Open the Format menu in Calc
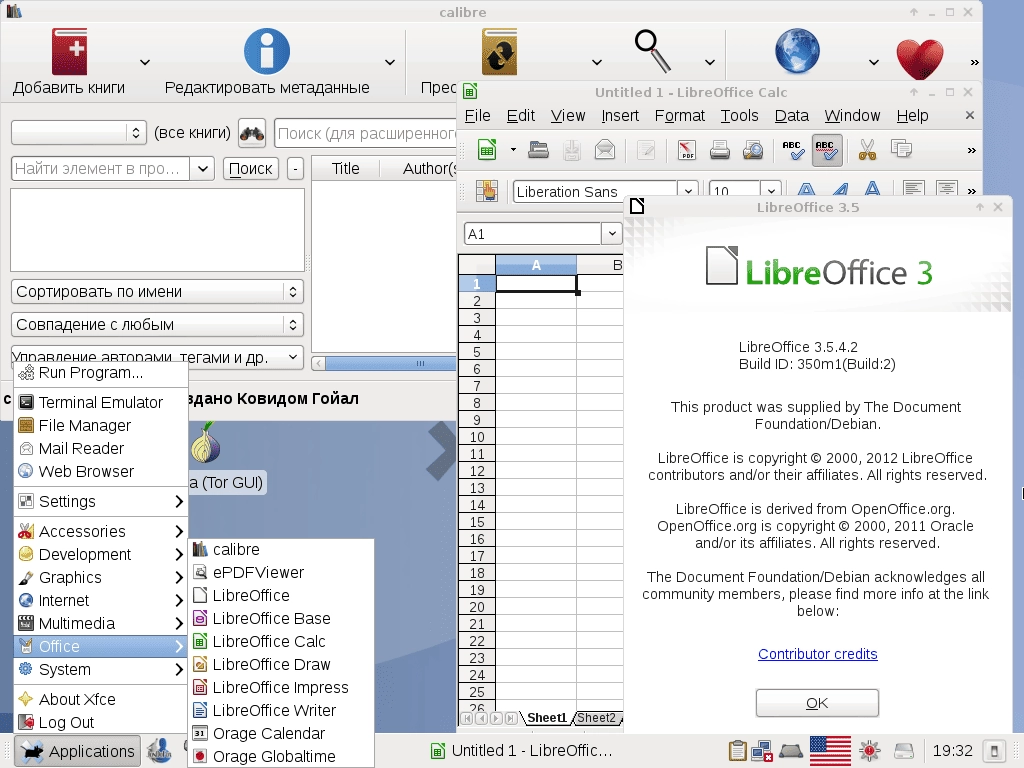Image resolution: width=1024 pixels, height=768 pixels. pos(680,116)
